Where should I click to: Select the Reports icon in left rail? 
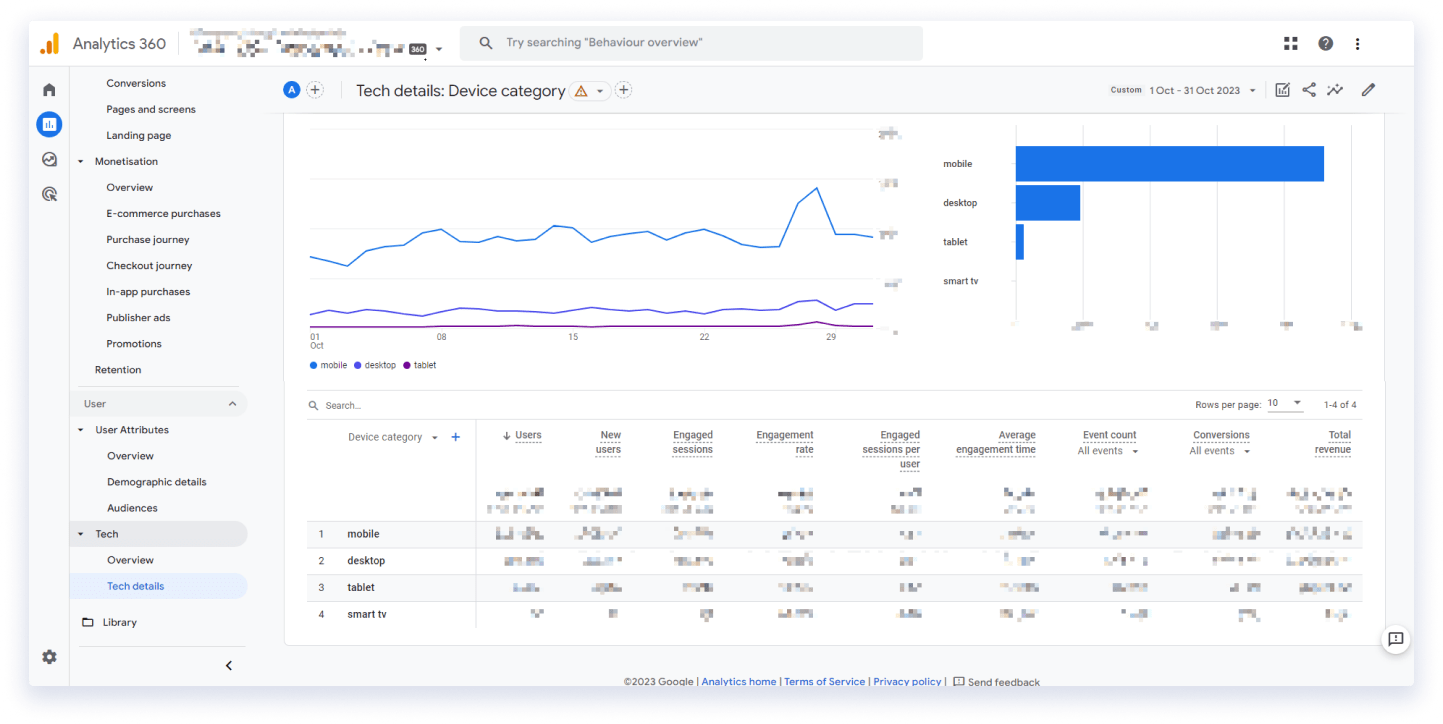tap(49, 124)
